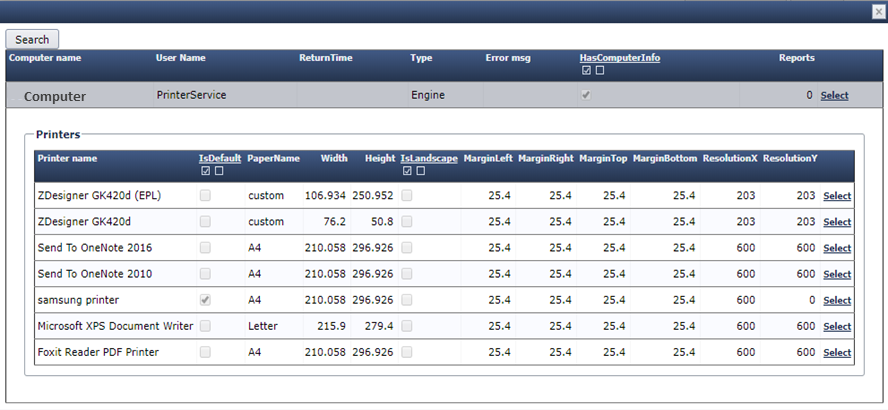Check the unchecked filter under HasComputerInfo
Image resolution: width=888 pixels, height=410 pixels.
coord(600,71)
